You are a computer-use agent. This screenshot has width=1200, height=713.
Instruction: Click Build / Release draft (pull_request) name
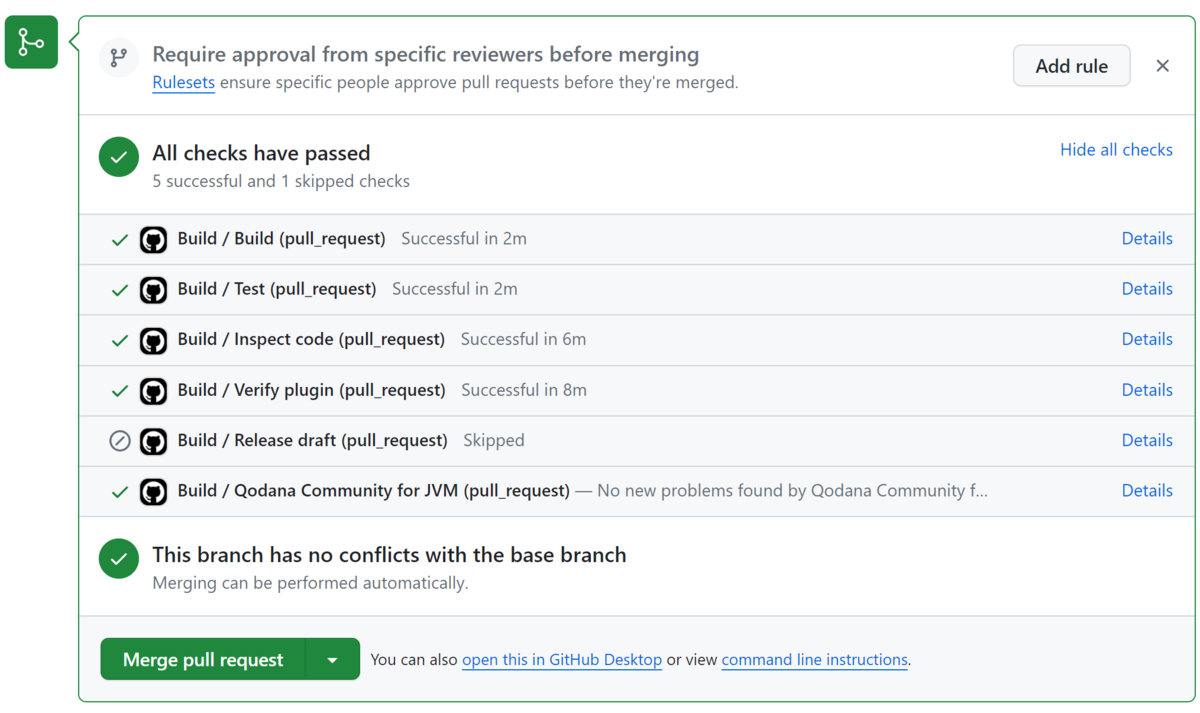click(312, 440)
